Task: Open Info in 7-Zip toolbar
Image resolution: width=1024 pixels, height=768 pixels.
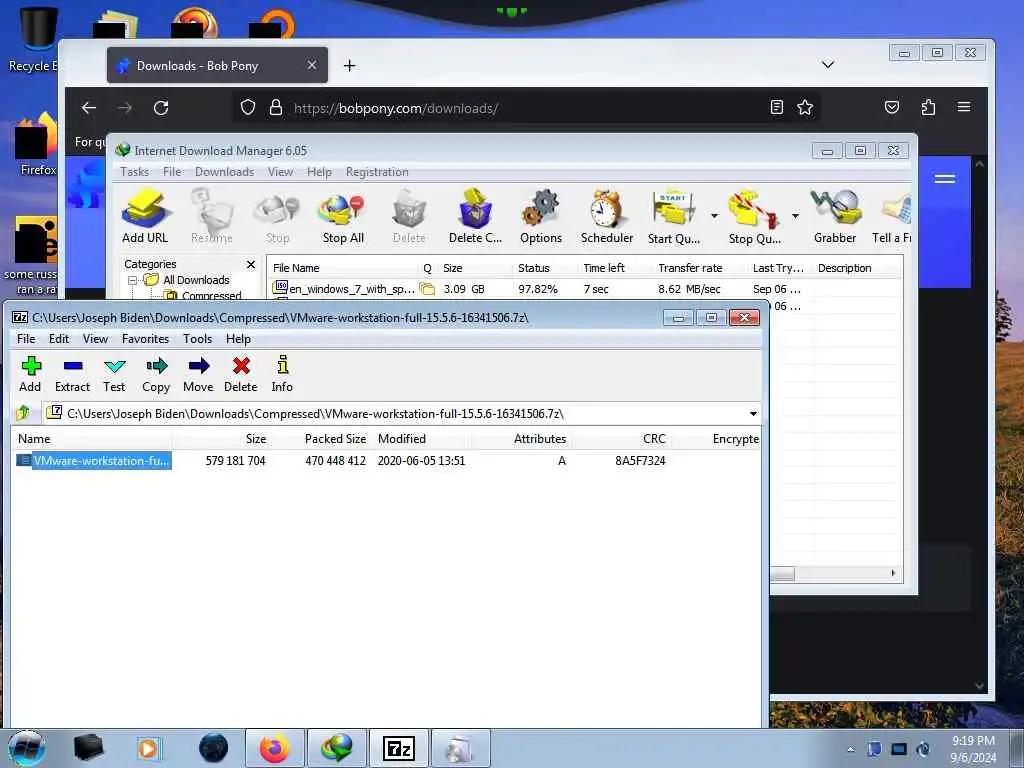Action: pos(282,374)
